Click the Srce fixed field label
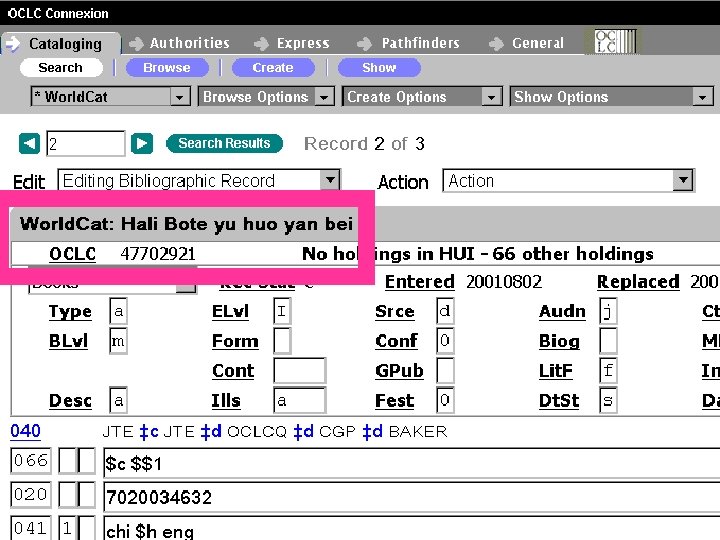 (395, 312)
